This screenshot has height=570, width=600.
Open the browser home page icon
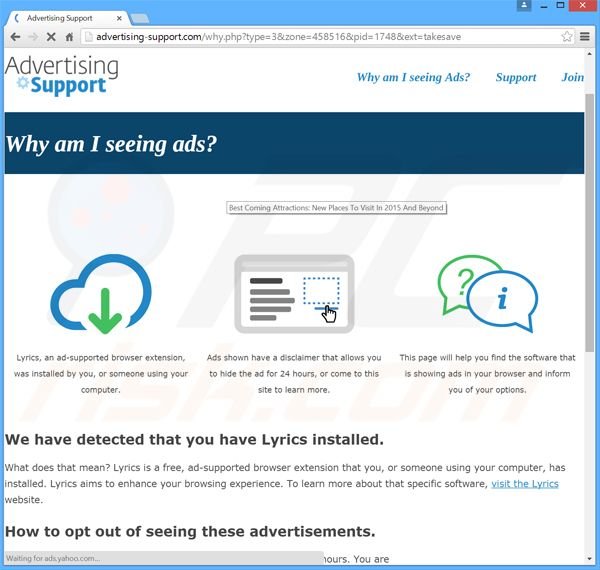[x=69, y=37]
